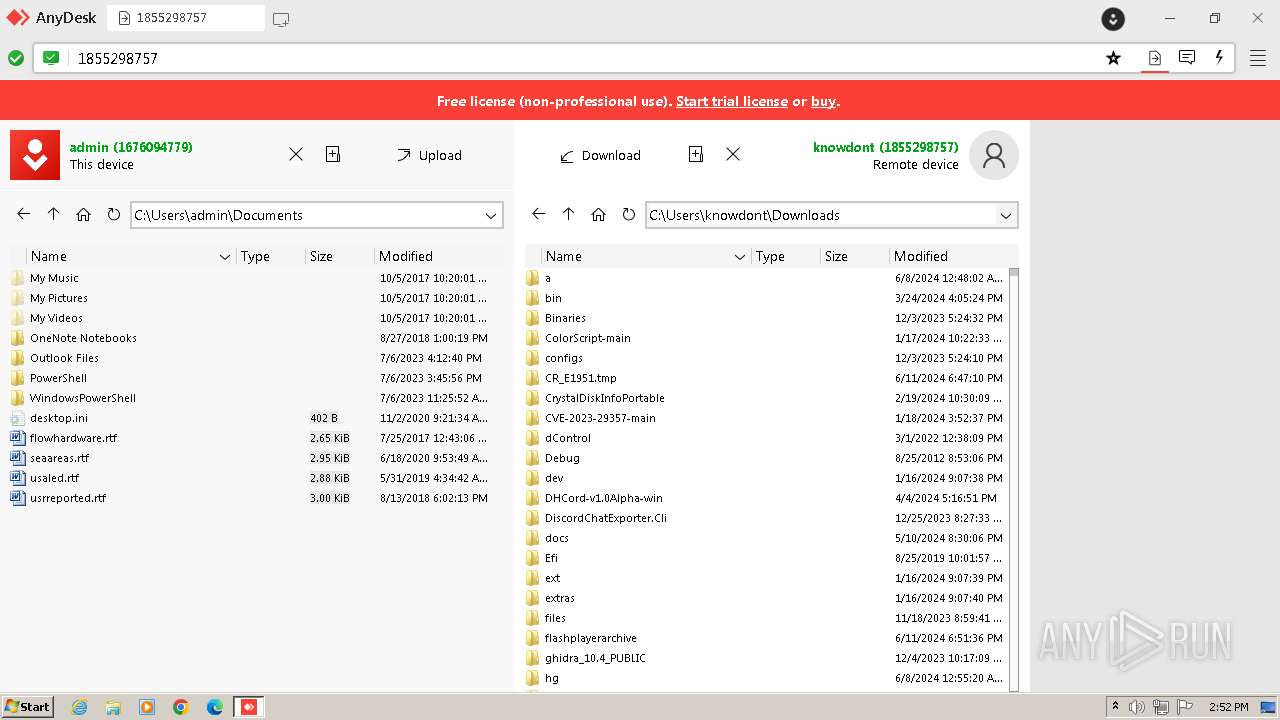Add address to favorites with star icon

tap(1113, 58)
